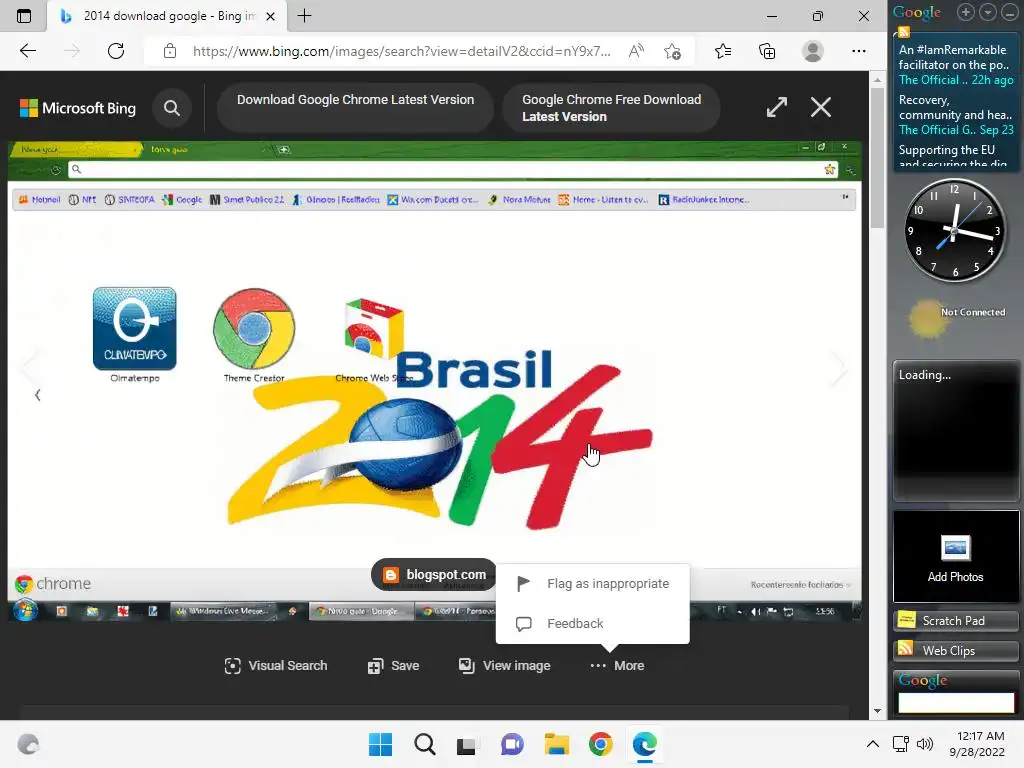Click the Edge back navigation arrow
Image resolution: width=1024 pixels, height=768 pixels.
coord(27,51)
